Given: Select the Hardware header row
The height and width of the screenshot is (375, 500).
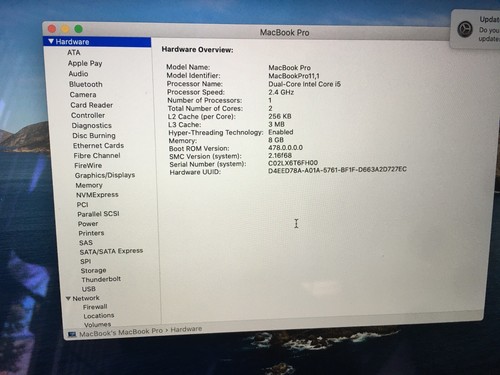Looking at the screenshot, I should coord(97,42).
